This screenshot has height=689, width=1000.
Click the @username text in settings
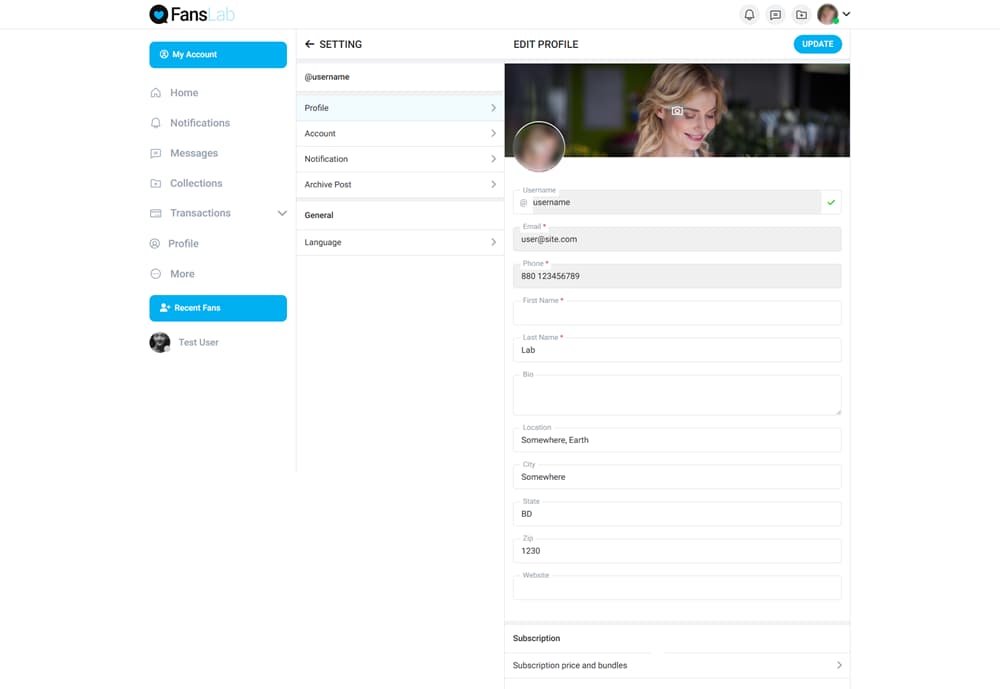coord(327,77)
